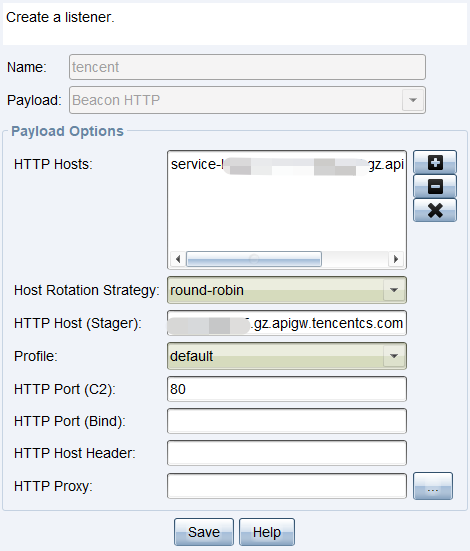Click left arrow of hosts scrollbar
The image size is (470, 551).
[178, 259]
